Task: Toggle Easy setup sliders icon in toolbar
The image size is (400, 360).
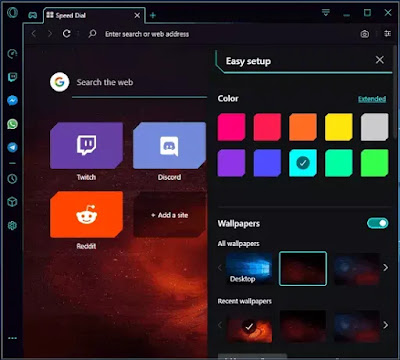Action: 387,34
